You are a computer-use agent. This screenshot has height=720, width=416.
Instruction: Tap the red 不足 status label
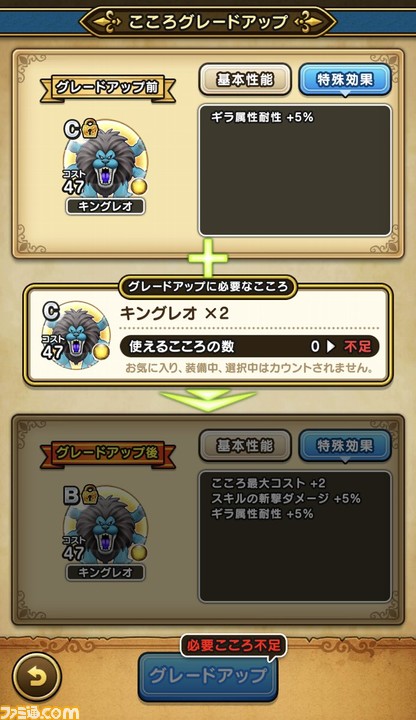357,346
